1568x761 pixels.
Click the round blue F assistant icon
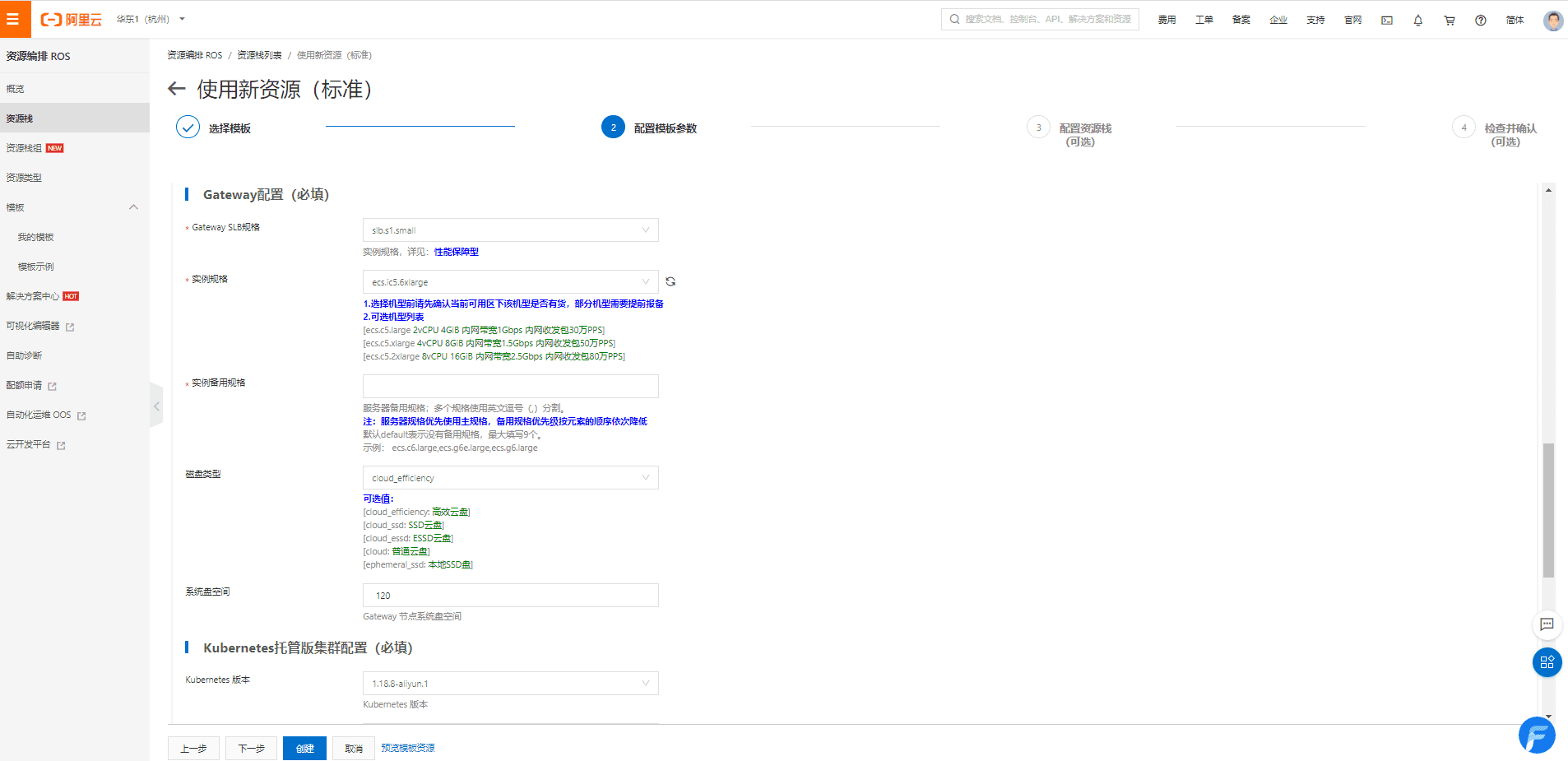pos(1537,735)
